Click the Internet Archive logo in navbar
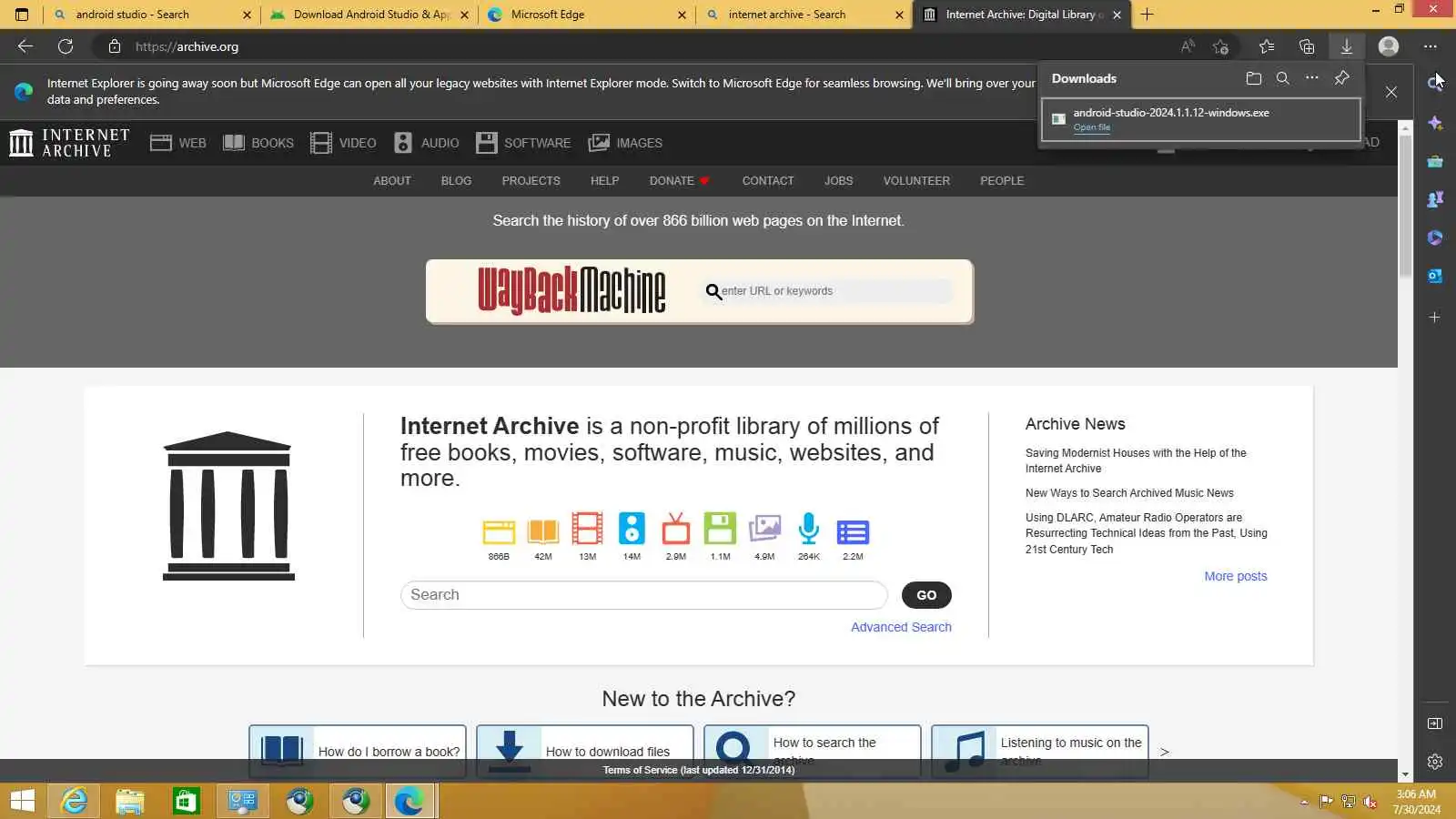Viewport: 1456px width, 819px height. (x=69, y=143)
